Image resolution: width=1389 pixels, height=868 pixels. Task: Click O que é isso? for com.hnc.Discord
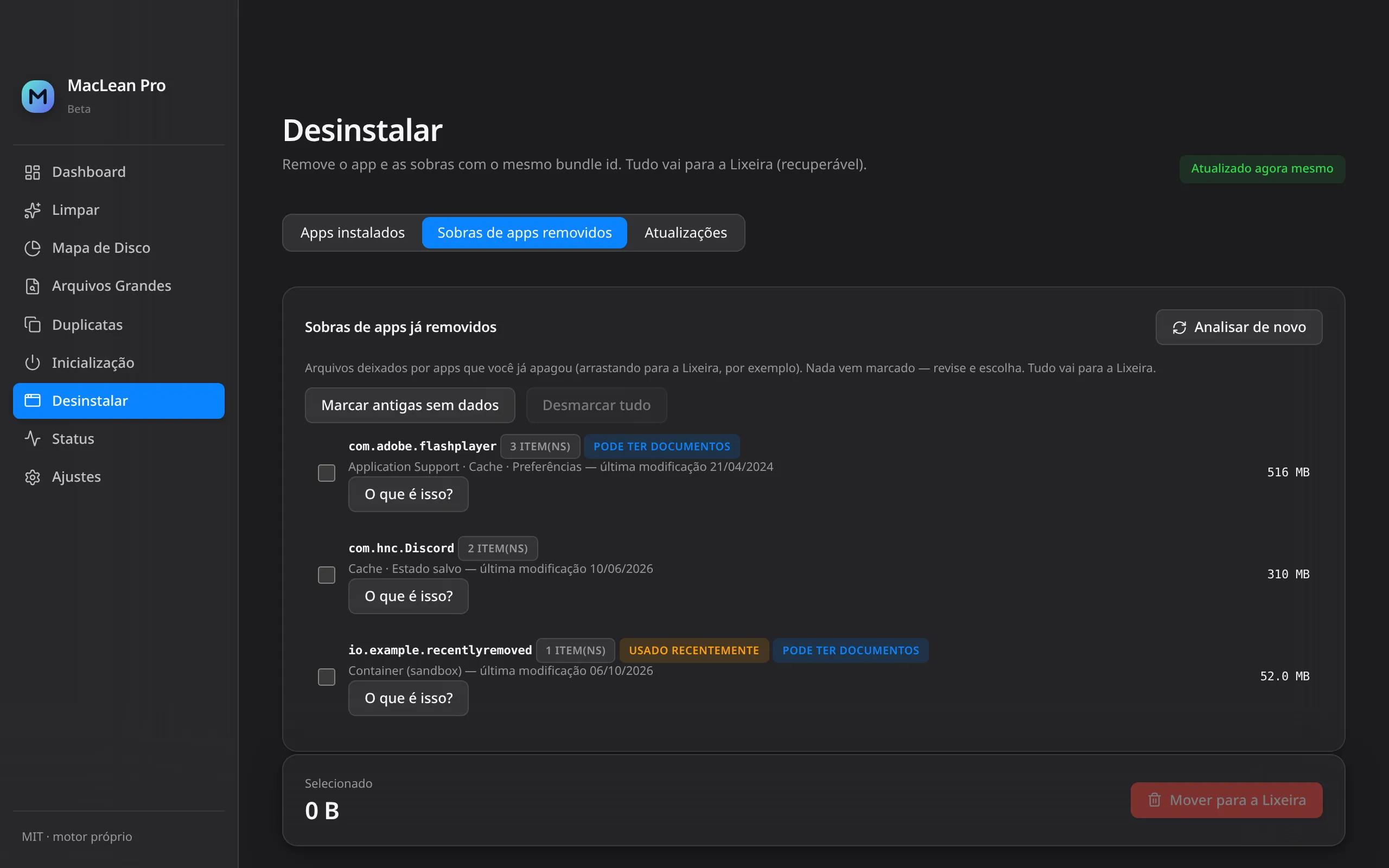[408, 596]
